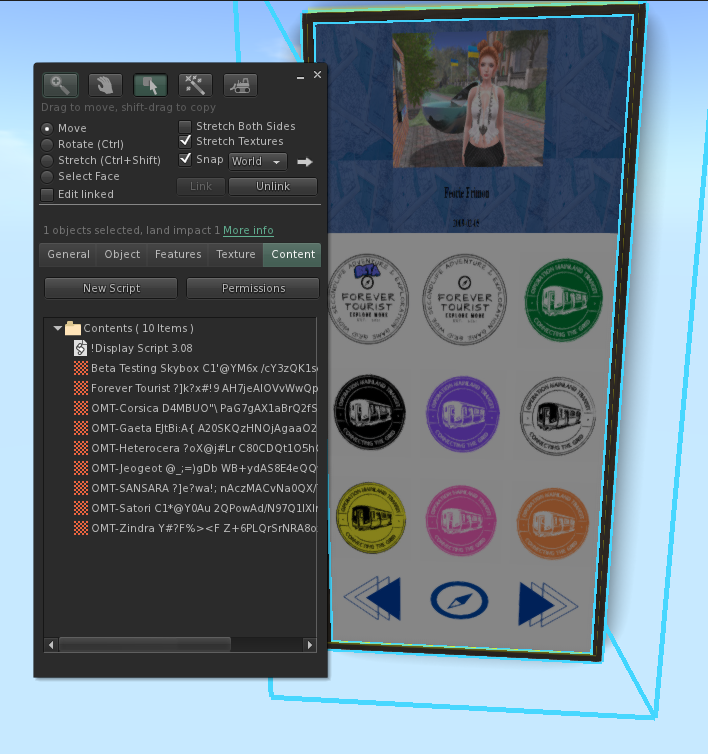Click the Link button
This screenshot has width=708, height=754.
click(201, 187)
